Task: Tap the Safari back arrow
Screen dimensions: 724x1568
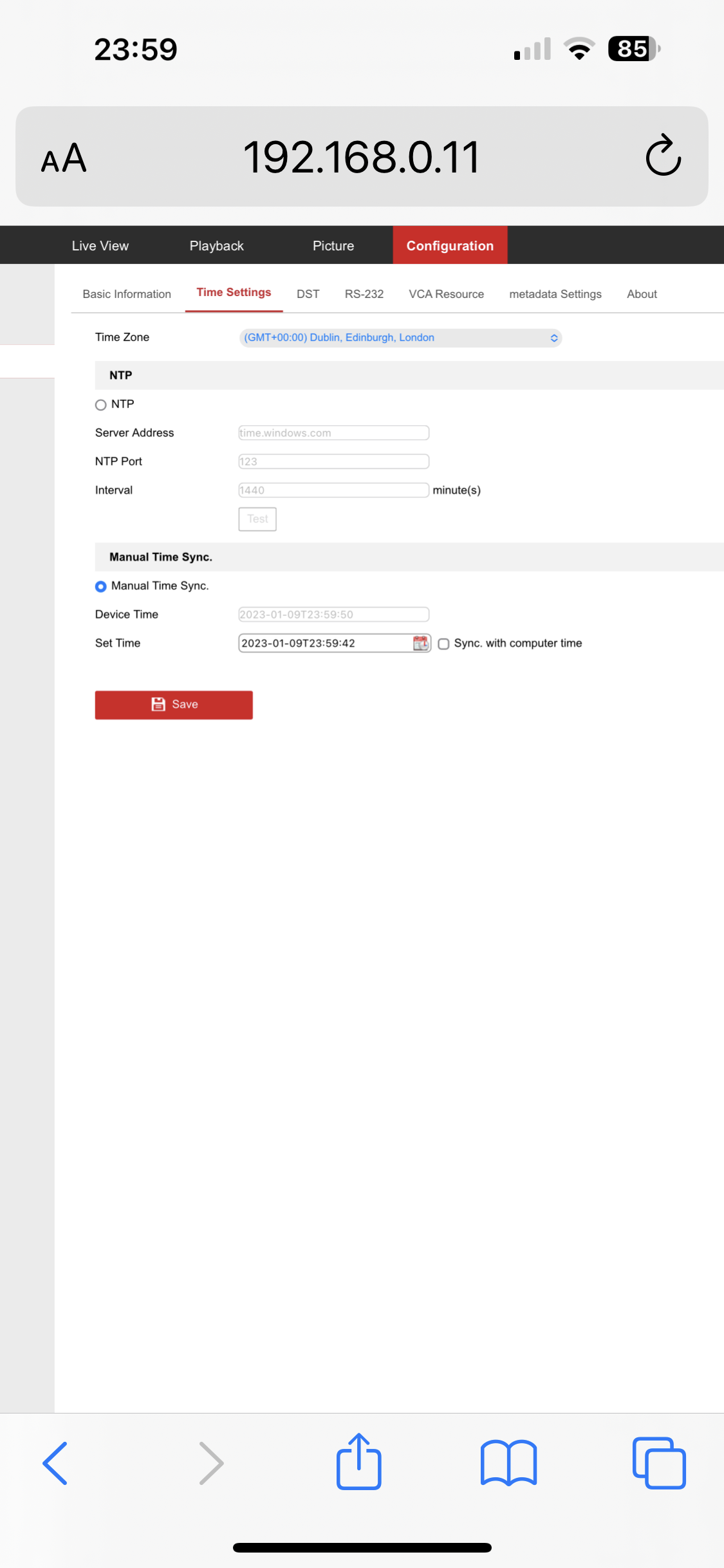Action: click(55, 1463)
